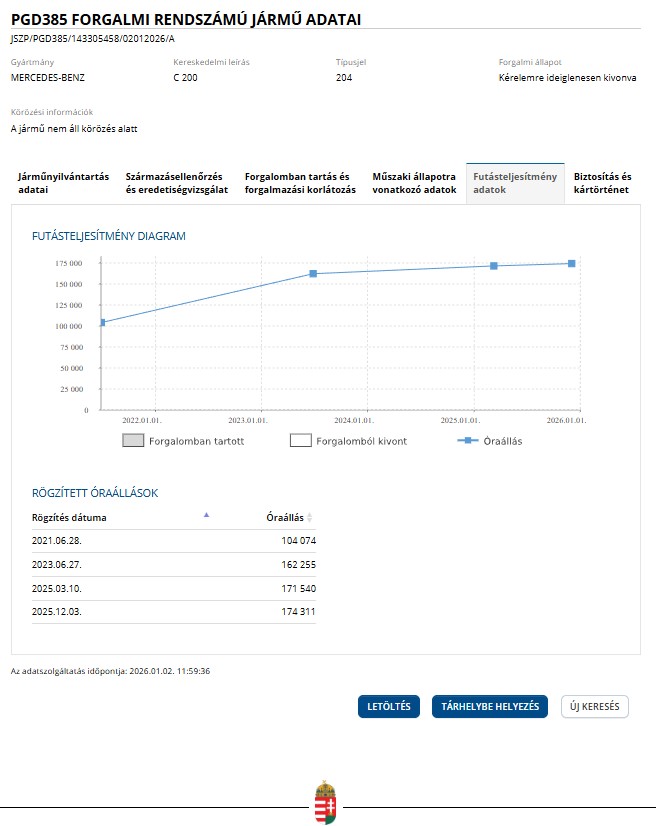The width and height of the screenshot is (656, 826).
Task: Click the Forgalomban tartott gray legend swatch
Action: pyautogui.click(x=133, y=440)
